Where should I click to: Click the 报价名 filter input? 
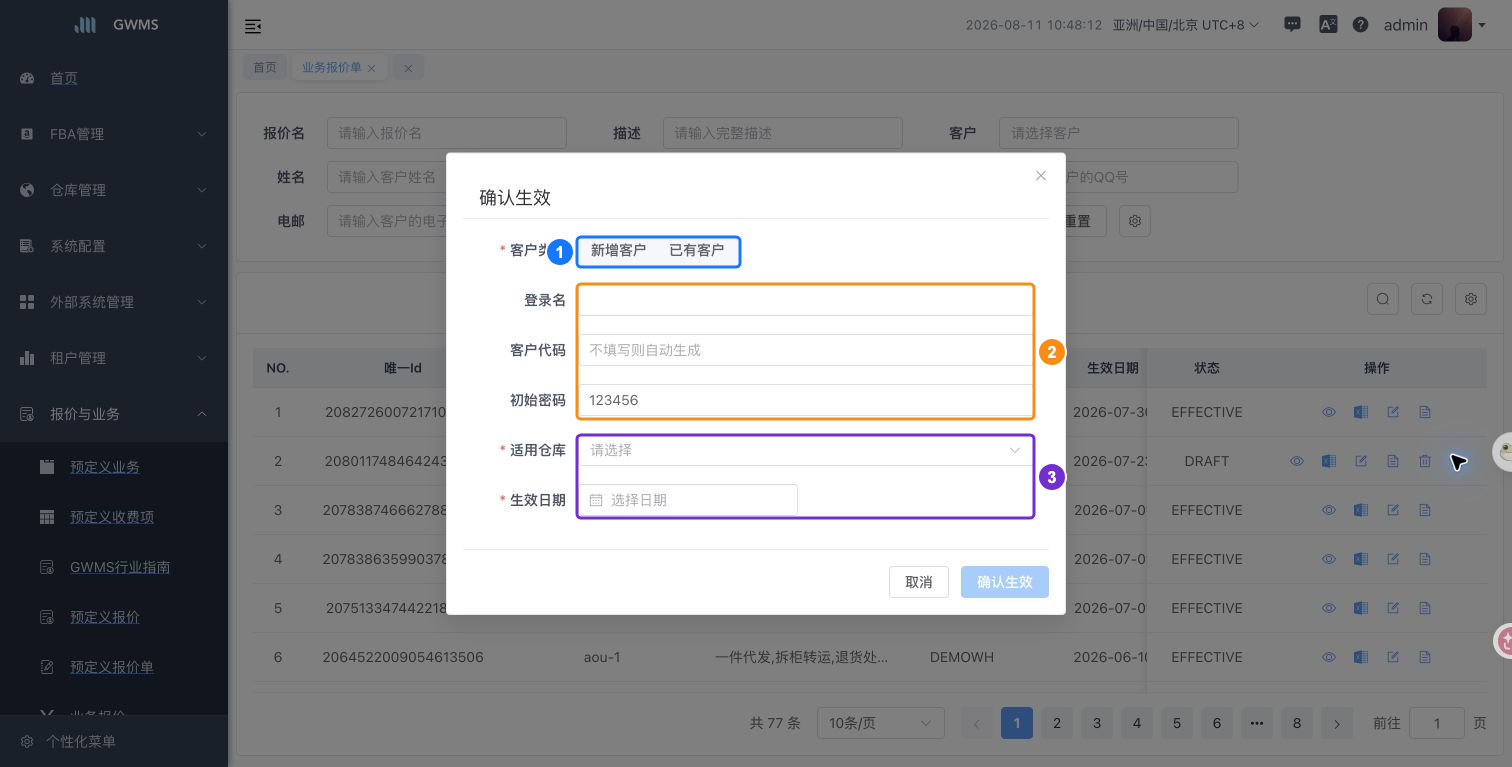[447, 133]
